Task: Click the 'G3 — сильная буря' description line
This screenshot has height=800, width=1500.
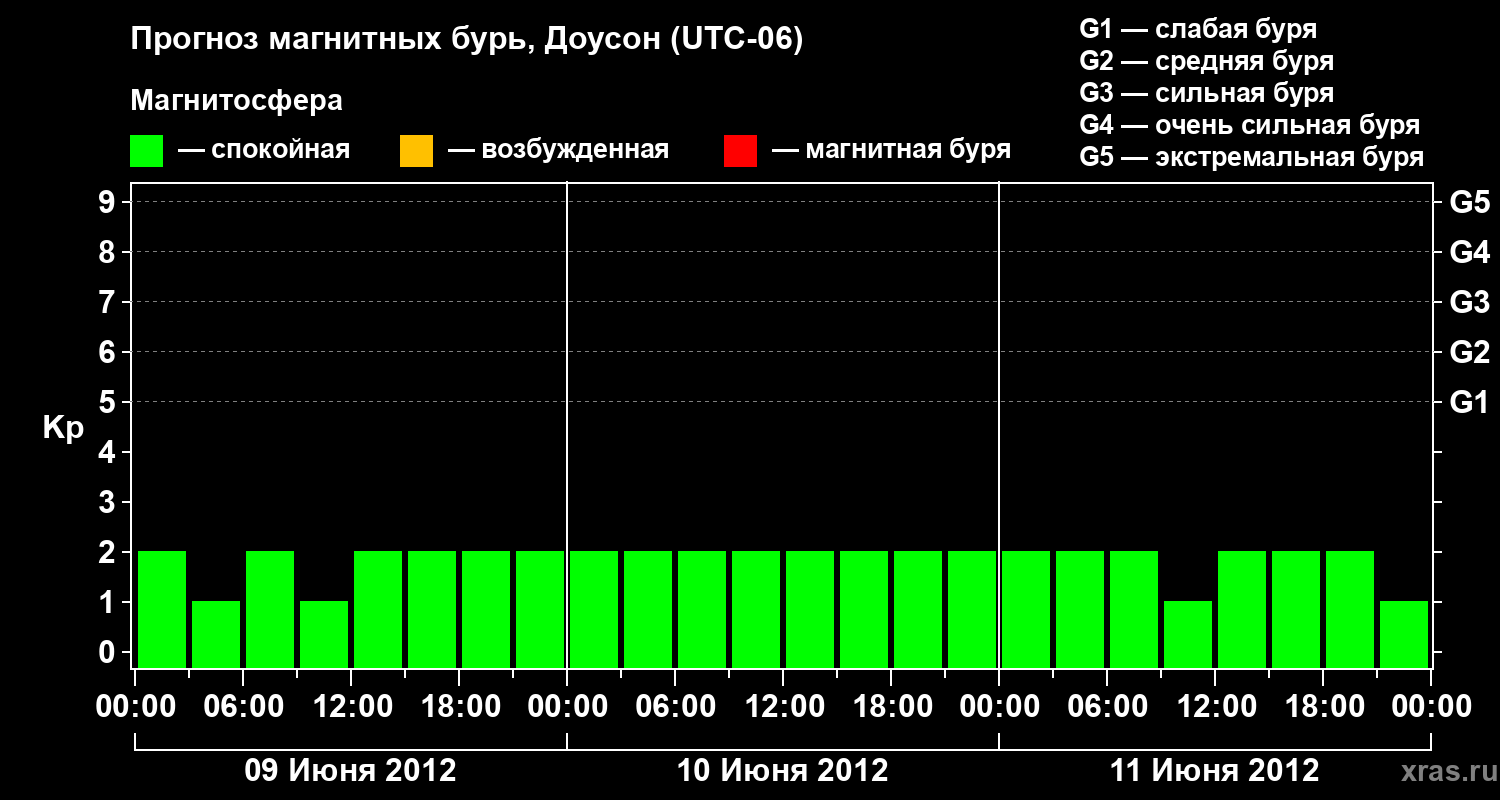Action: click(1207, 93)
